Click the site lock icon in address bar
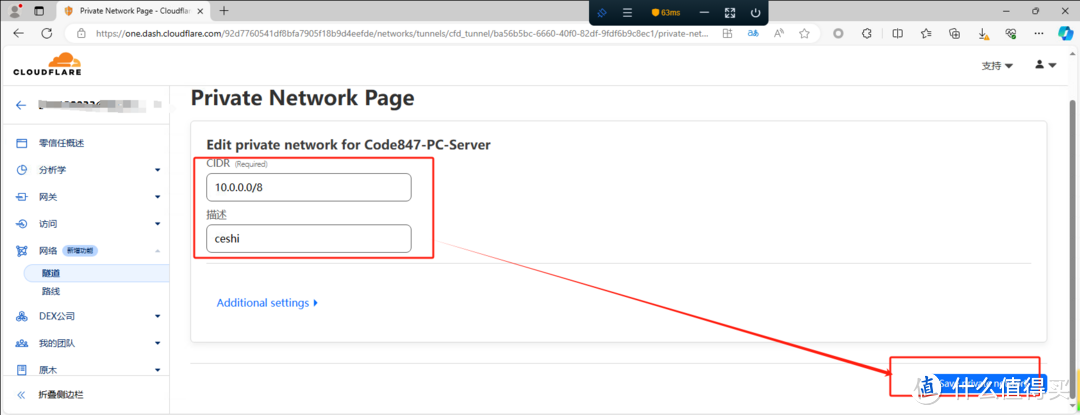Viewport: 1080px width, 415px height. coord(81,33)
